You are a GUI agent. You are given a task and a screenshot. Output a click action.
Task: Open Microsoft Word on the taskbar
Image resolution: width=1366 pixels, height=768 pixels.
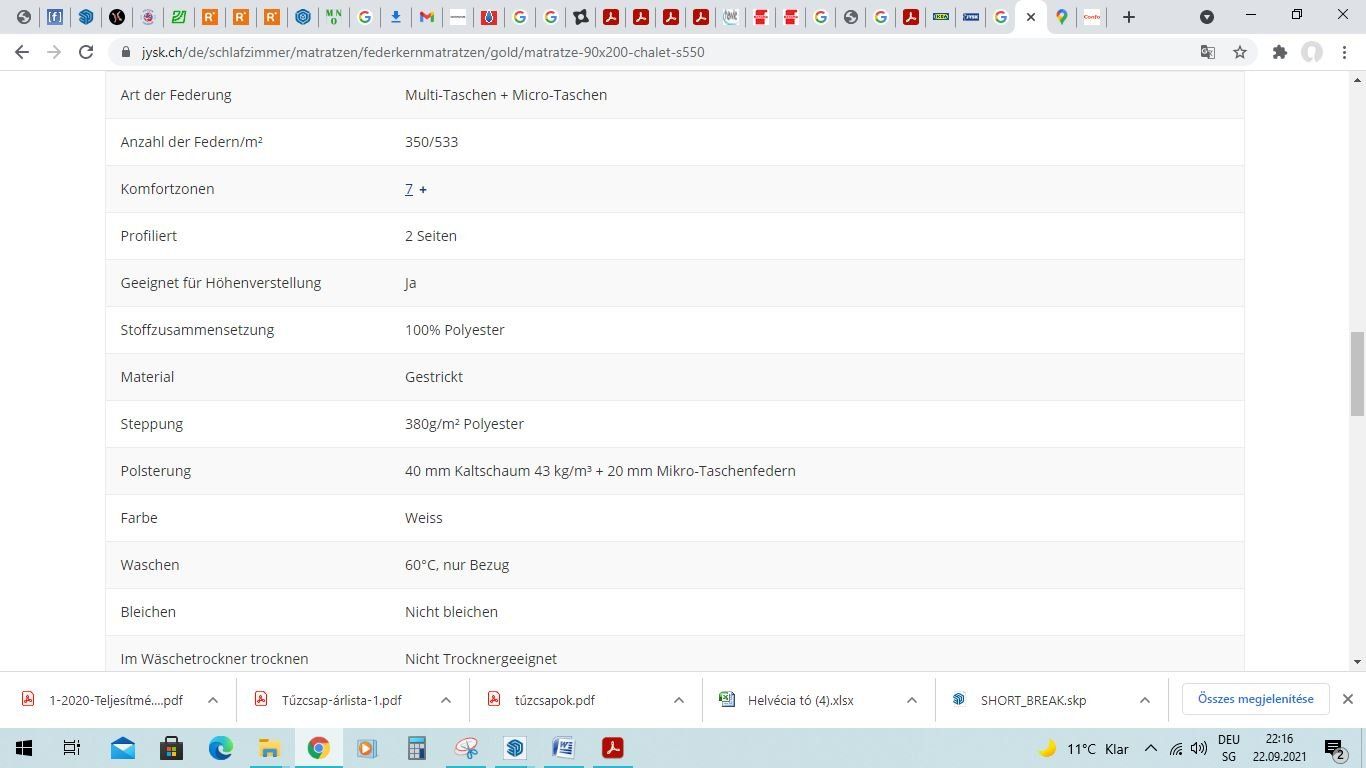564,748
